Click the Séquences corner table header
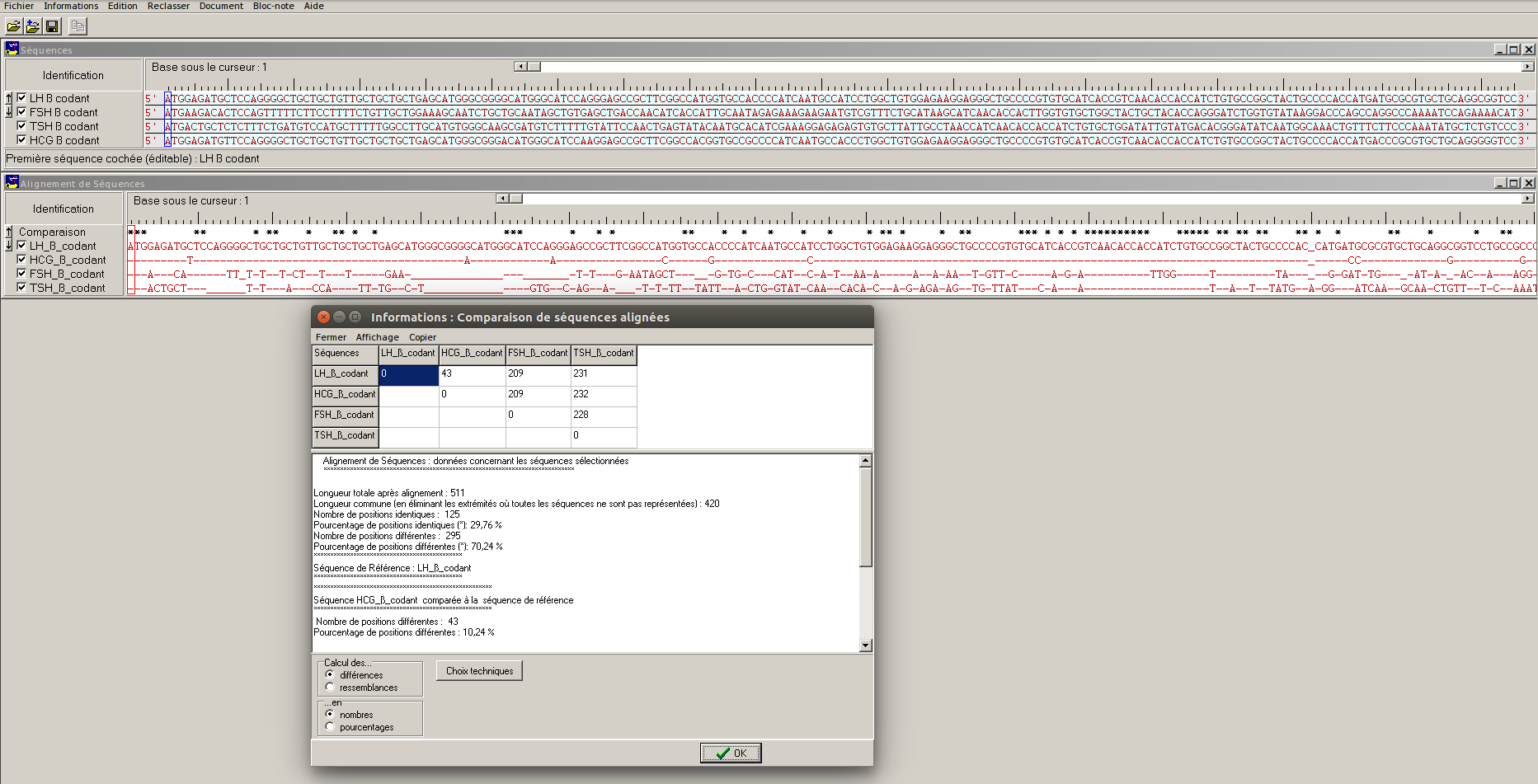Viewport: 1538px width, 784px height. (x=345, y=354)
